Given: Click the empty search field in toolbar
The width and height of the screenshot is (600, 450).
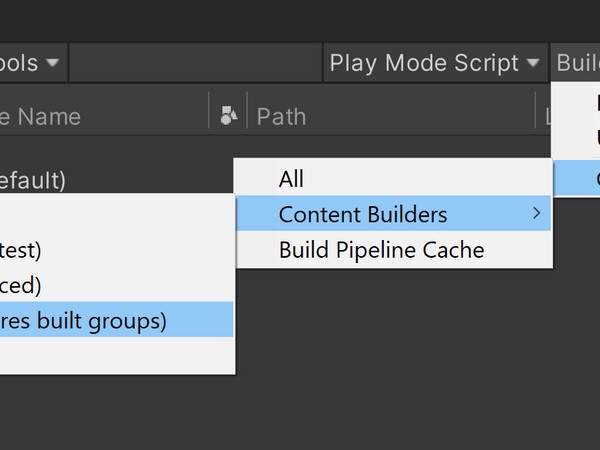Looking at the screenshot, I should (x=195, y=63).
